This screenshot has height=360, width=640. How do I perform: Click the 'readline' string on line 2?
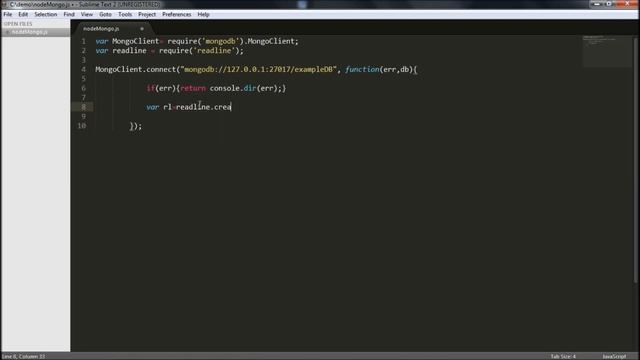click(x=214, y=51)
